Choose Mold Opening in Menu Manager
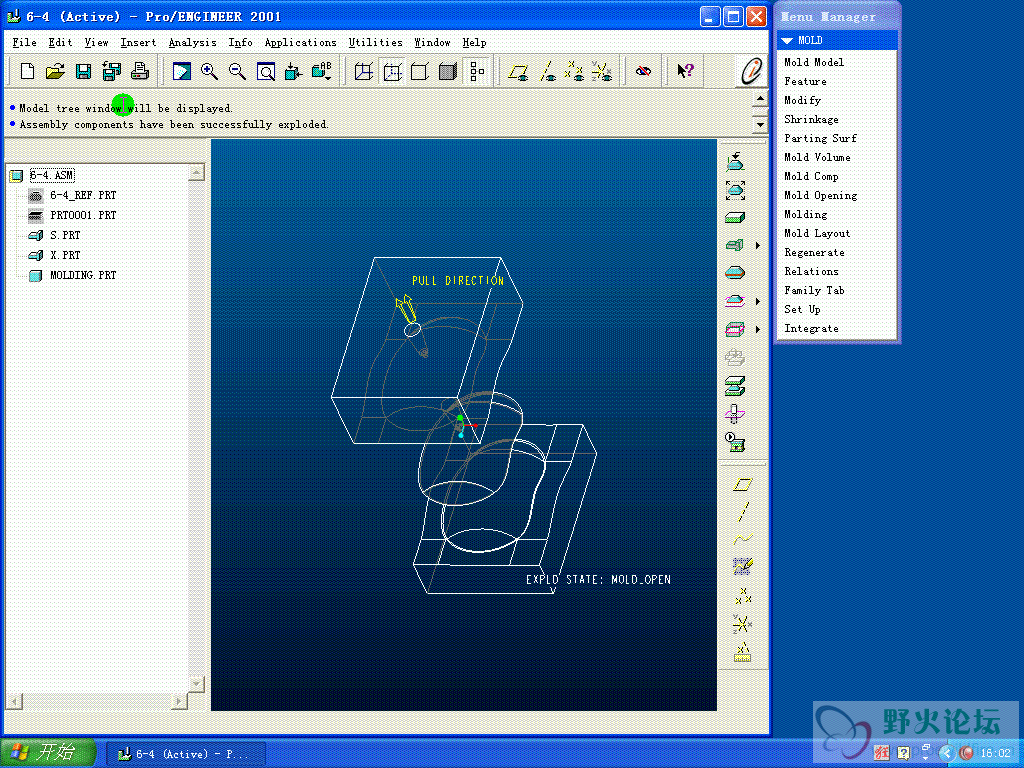 [x=820, y=195]
